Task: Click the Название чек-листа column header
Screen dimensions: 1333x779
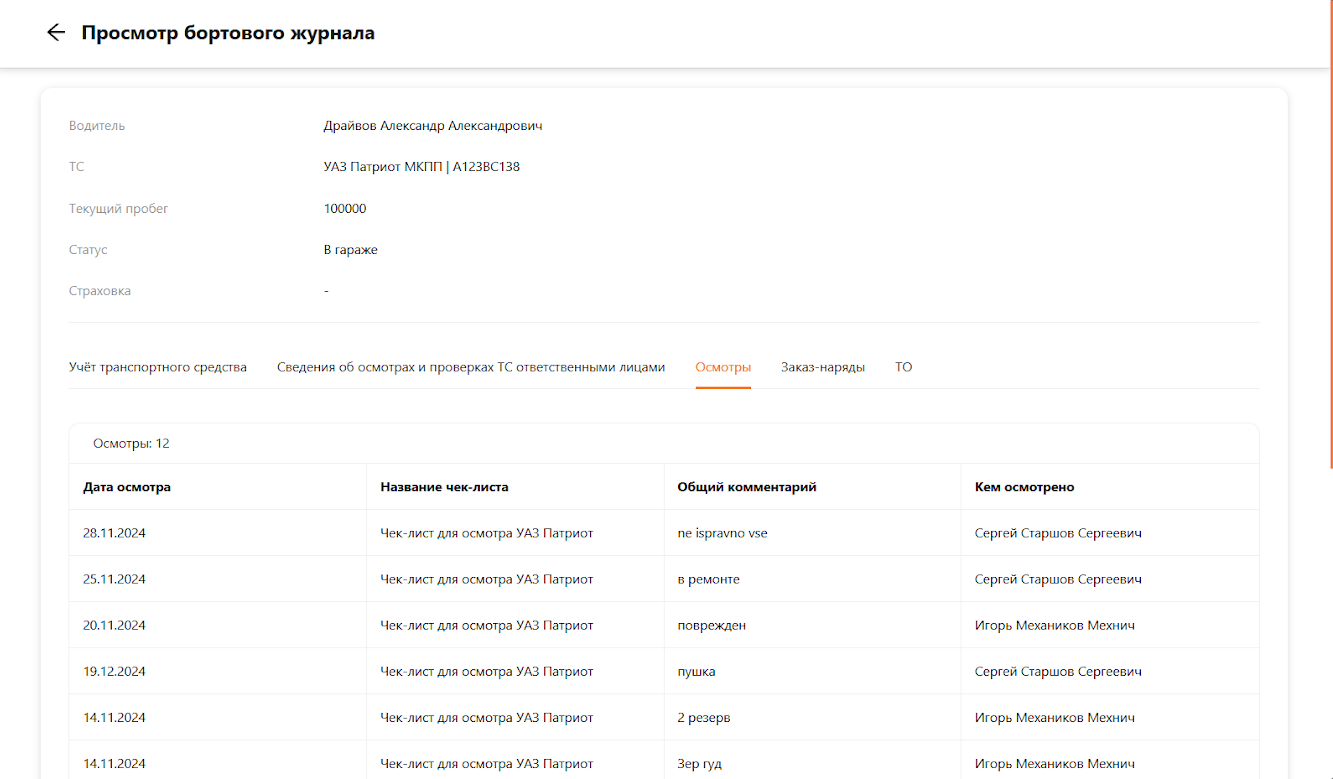Action: tap(444, 487)
